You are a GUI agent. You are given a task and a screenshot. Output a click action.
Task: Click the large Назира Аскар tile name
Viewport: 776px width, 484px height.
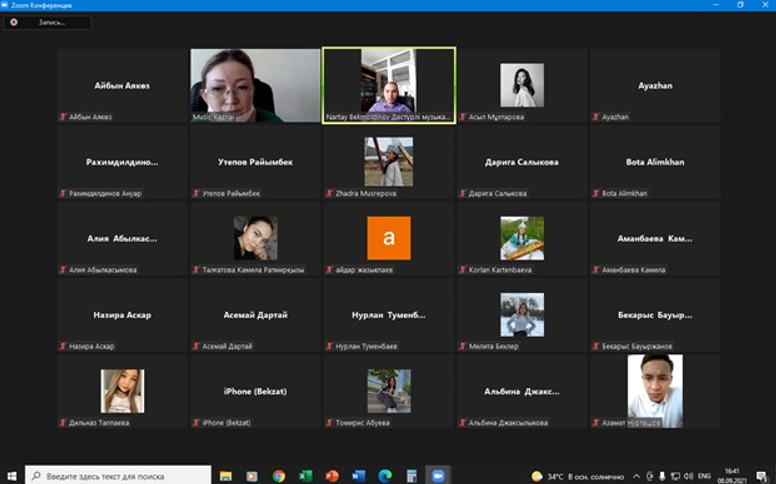tap(122, 315)
